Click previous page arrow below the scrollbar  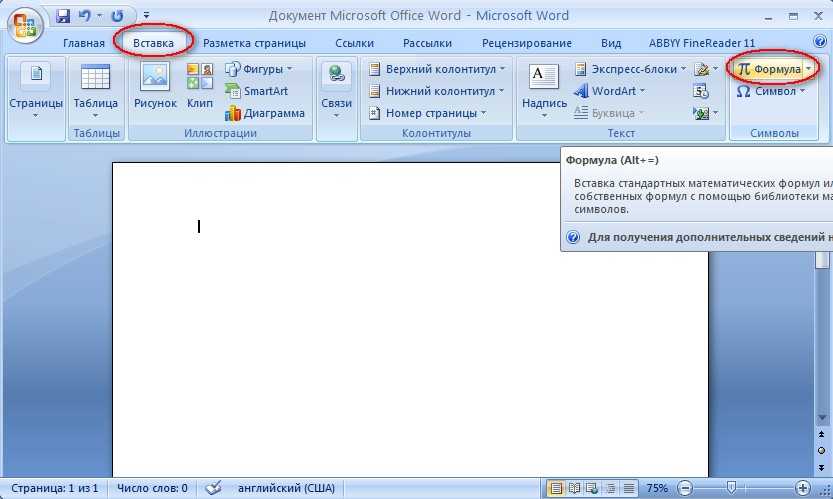click(x=821, y=435)
